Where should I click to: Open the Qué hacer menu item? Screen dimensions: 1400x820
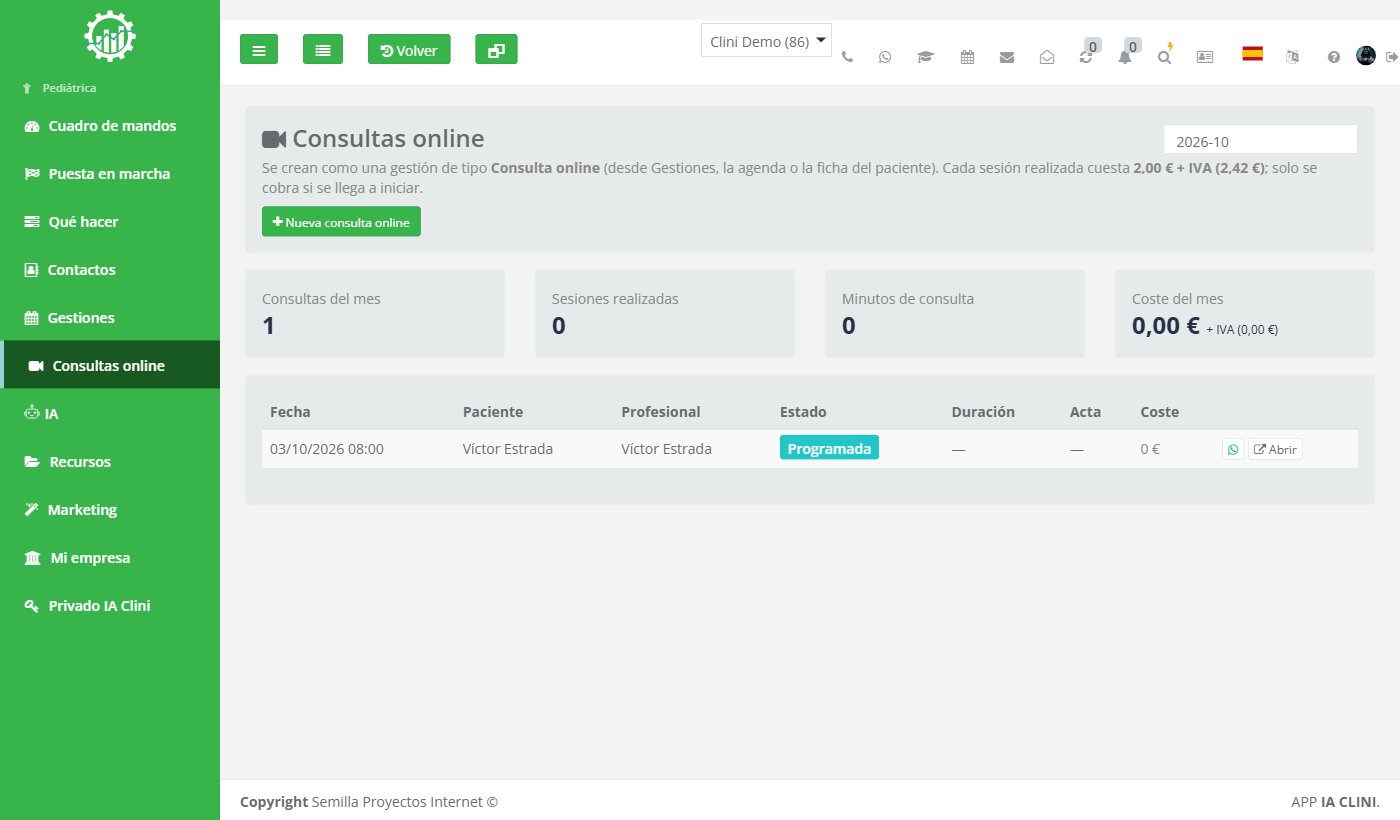point(110,222)
